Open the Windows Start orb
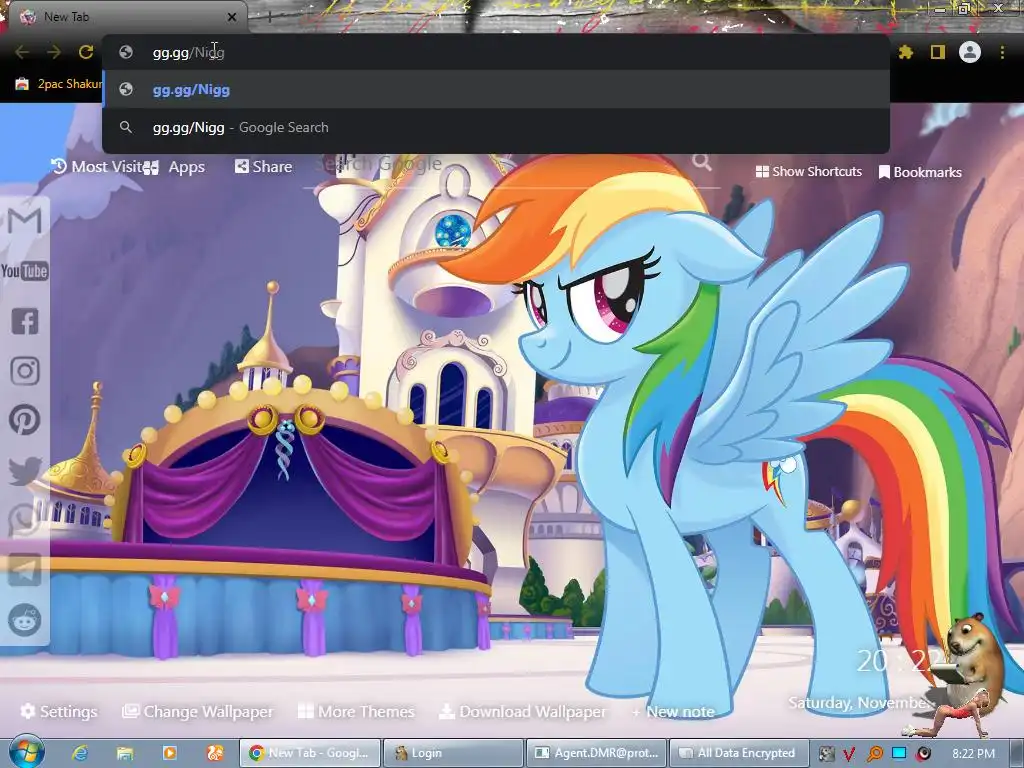The height and width of the screenshot is (768, 1024). coord(25,752)
